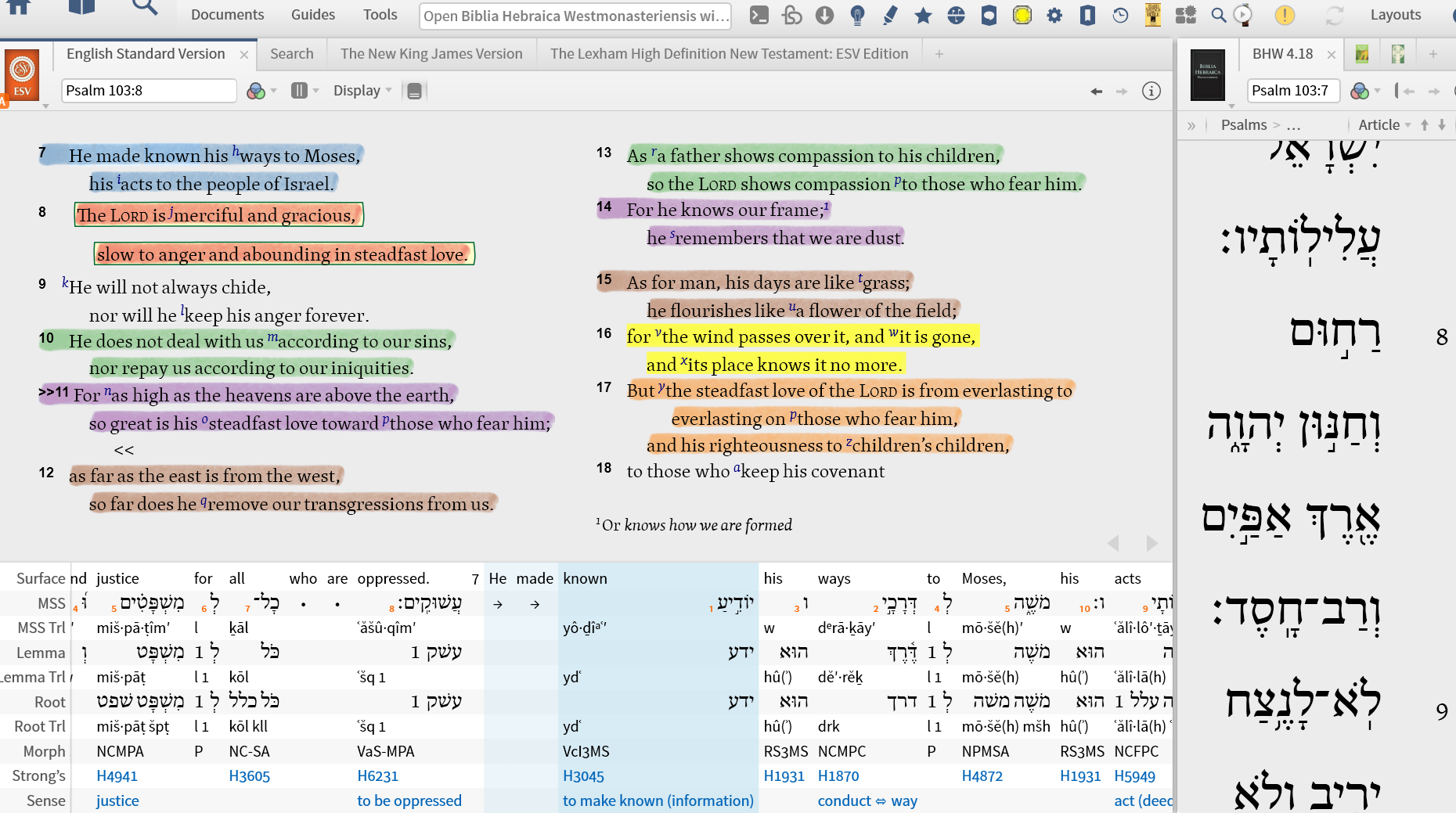Image resolution: width=1456 pixels, height=813 pixels.
Task: Click the ESV resource cover icon
Action: click(x=22, y=76)
